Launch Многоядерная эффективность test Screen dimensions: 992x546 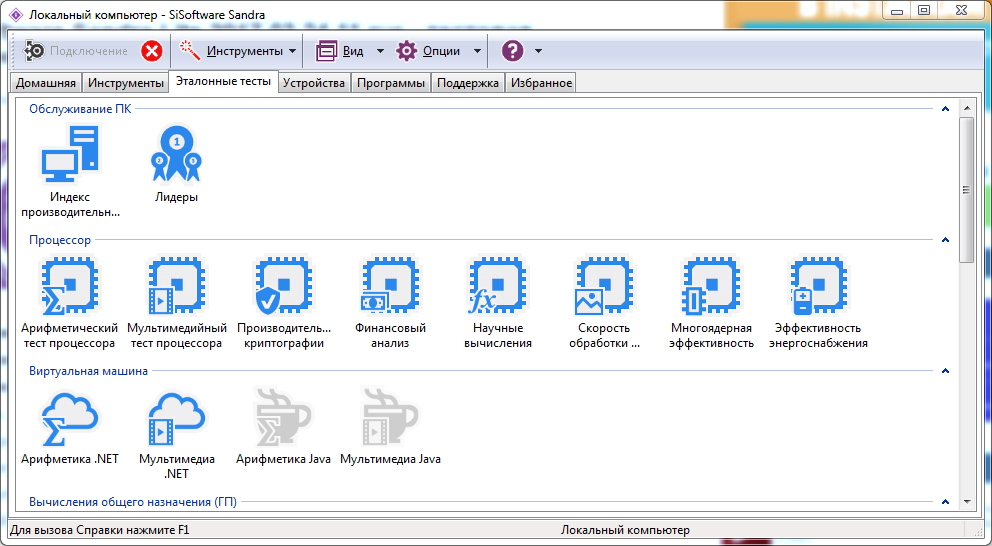pyautogui.click(x=711, y=286)
